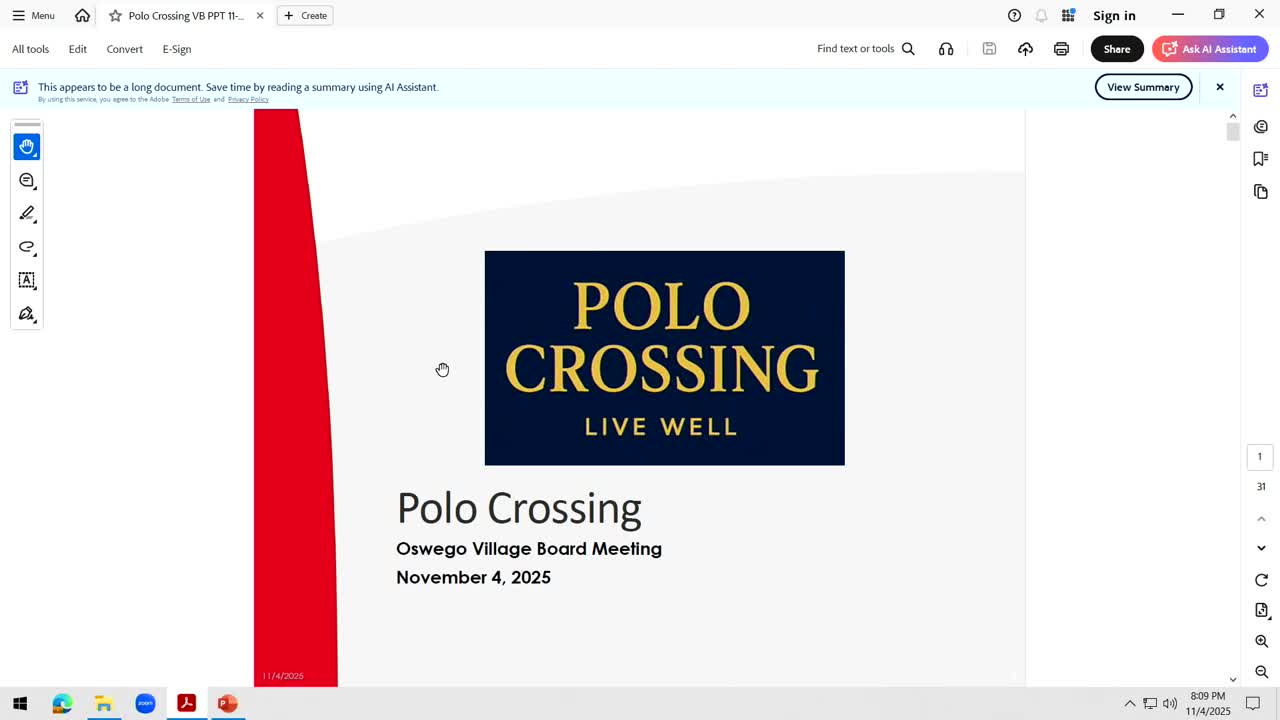This screenshot has height=720, width=1280.
Task: Open the Comments side panel
Action: click(1261, 127)
